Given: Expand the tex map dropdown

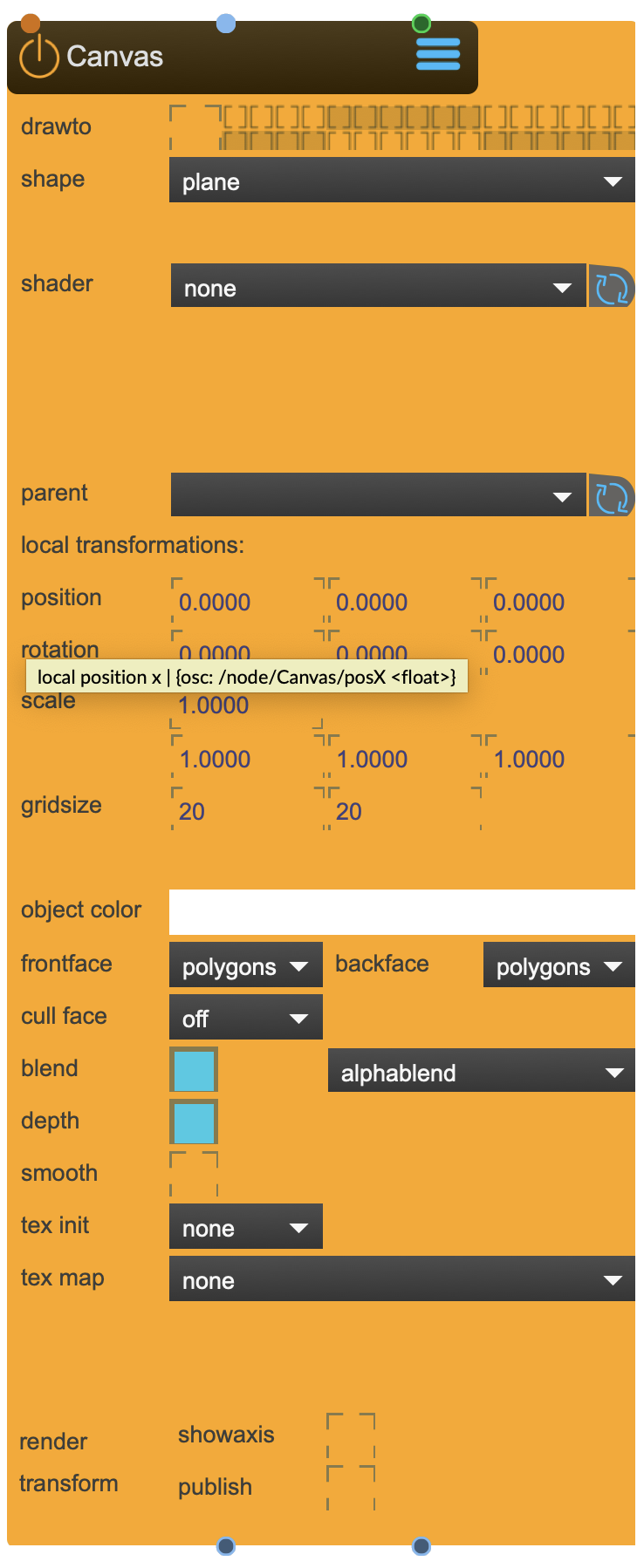Looking at the screenshot, I should [401, 1278].
